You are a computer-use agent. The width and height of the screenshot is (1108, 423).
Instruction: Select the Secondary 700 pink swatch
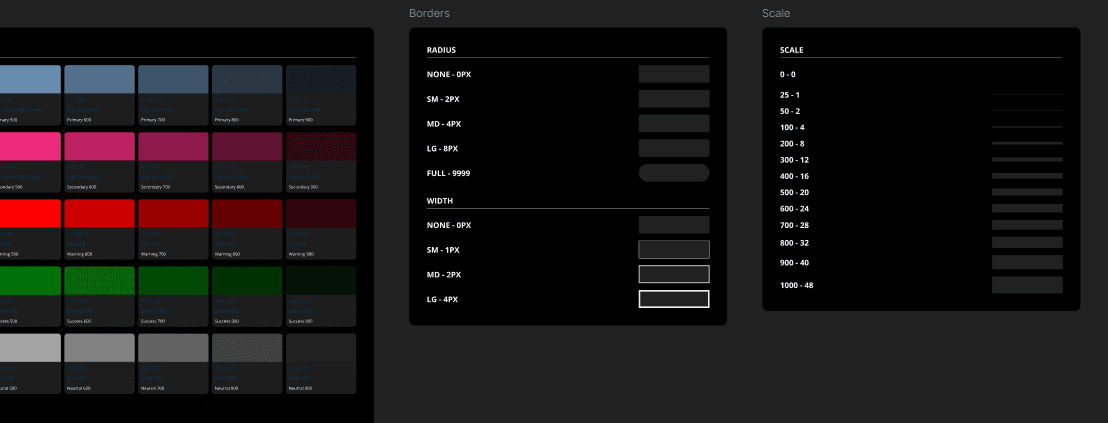pyautogui.click(x=173, y=146)
